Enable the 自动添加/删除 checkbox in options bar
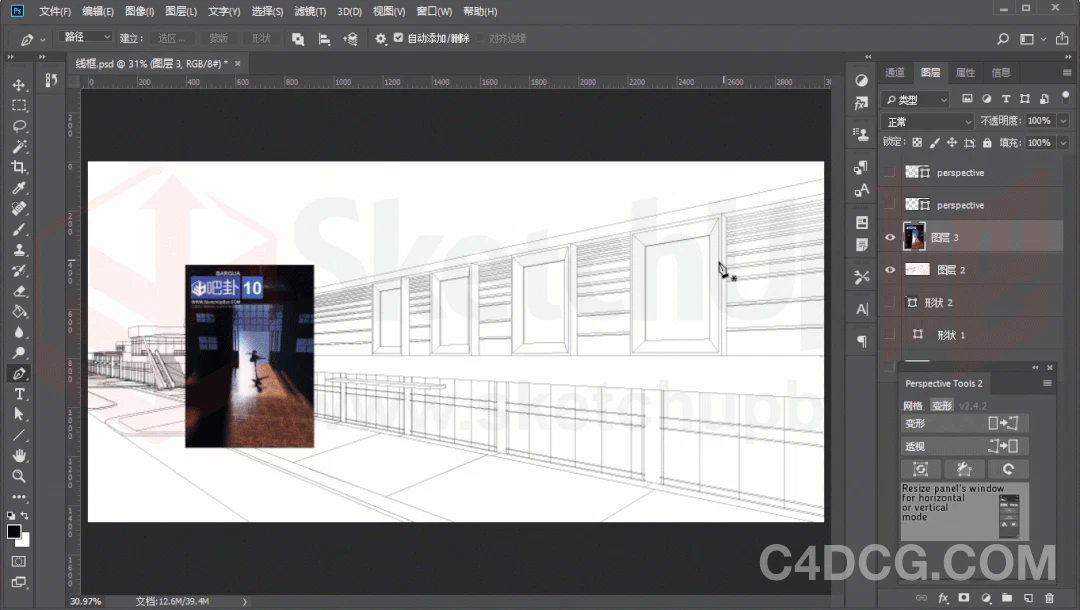 pos(396,38)
